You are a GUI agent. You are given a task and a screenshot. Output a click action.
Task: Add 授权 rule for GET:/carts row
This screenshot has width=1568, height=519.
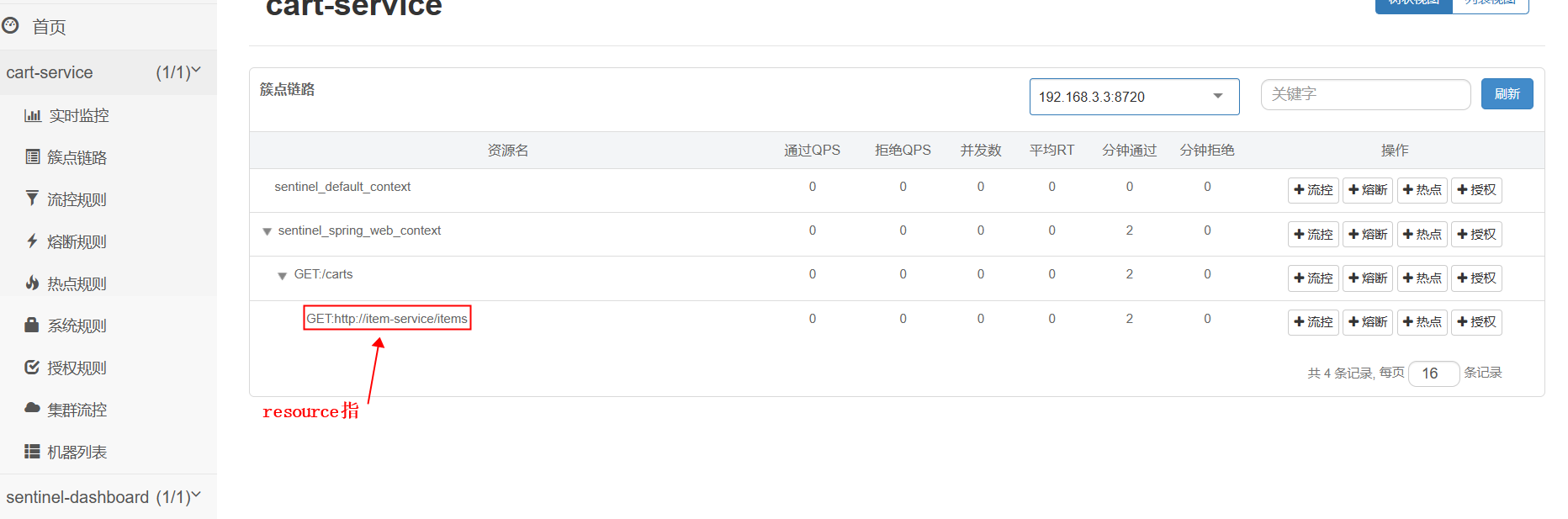tap(1476, 278)
